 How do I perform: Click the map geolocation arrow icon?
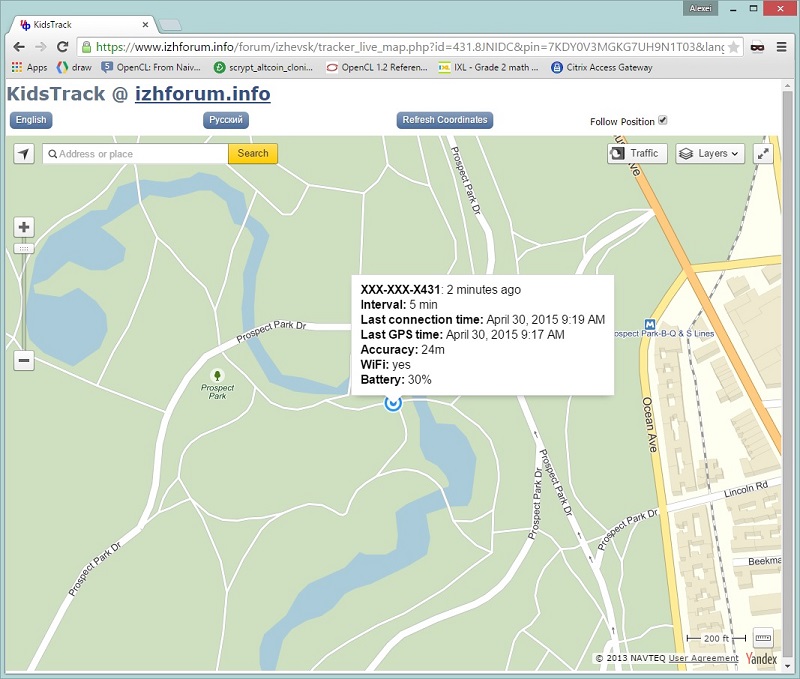[24, 154]
